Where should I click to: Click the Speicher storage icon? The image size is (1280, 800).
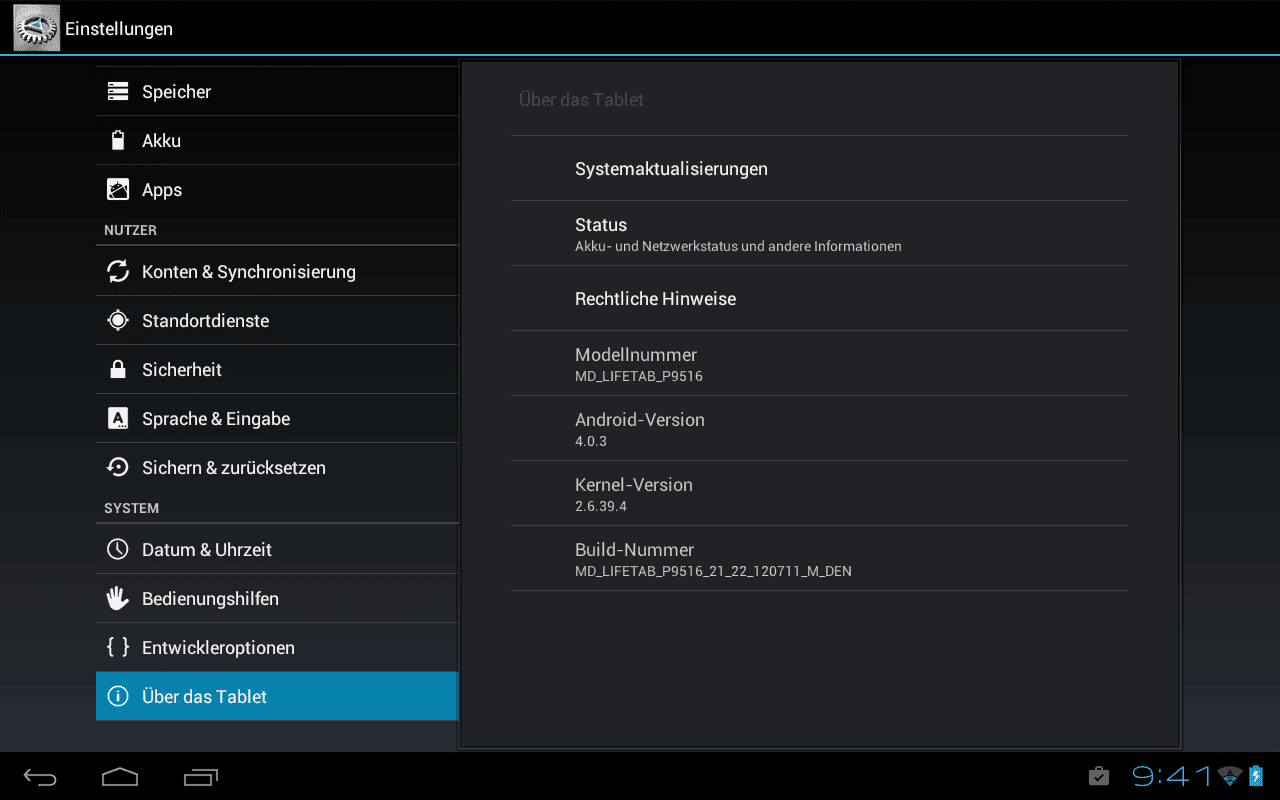(118, 91)
